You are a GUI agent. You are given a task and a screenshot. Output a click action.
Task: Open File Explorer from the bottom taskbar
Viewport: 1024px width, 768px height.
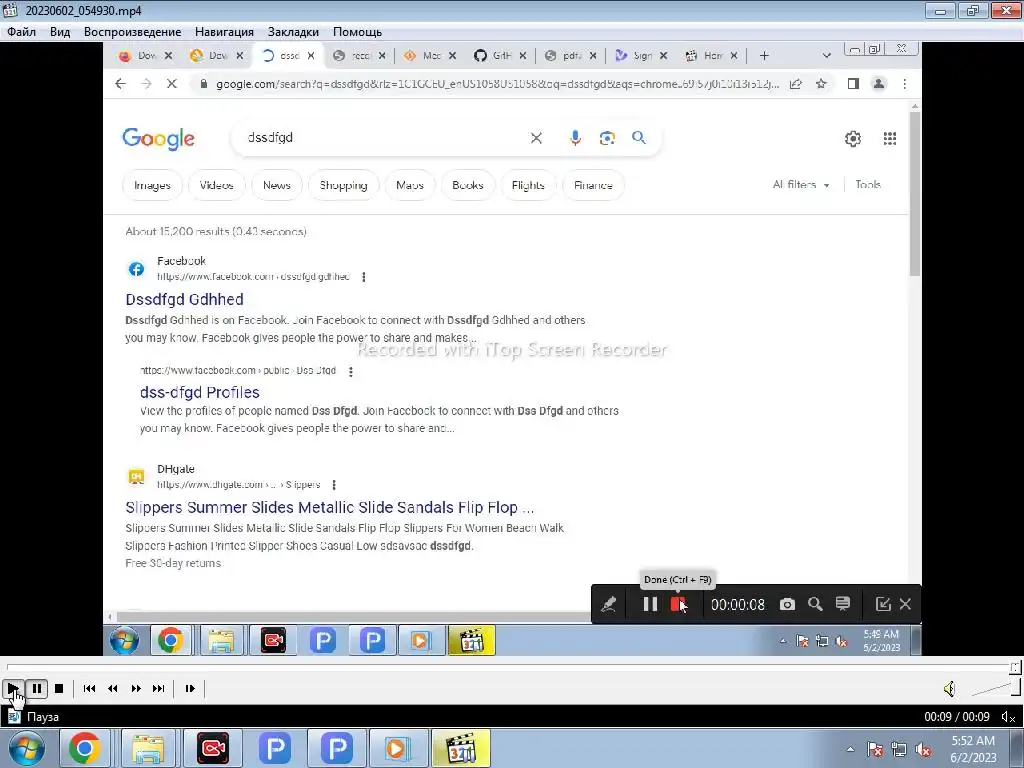point(148,748)
